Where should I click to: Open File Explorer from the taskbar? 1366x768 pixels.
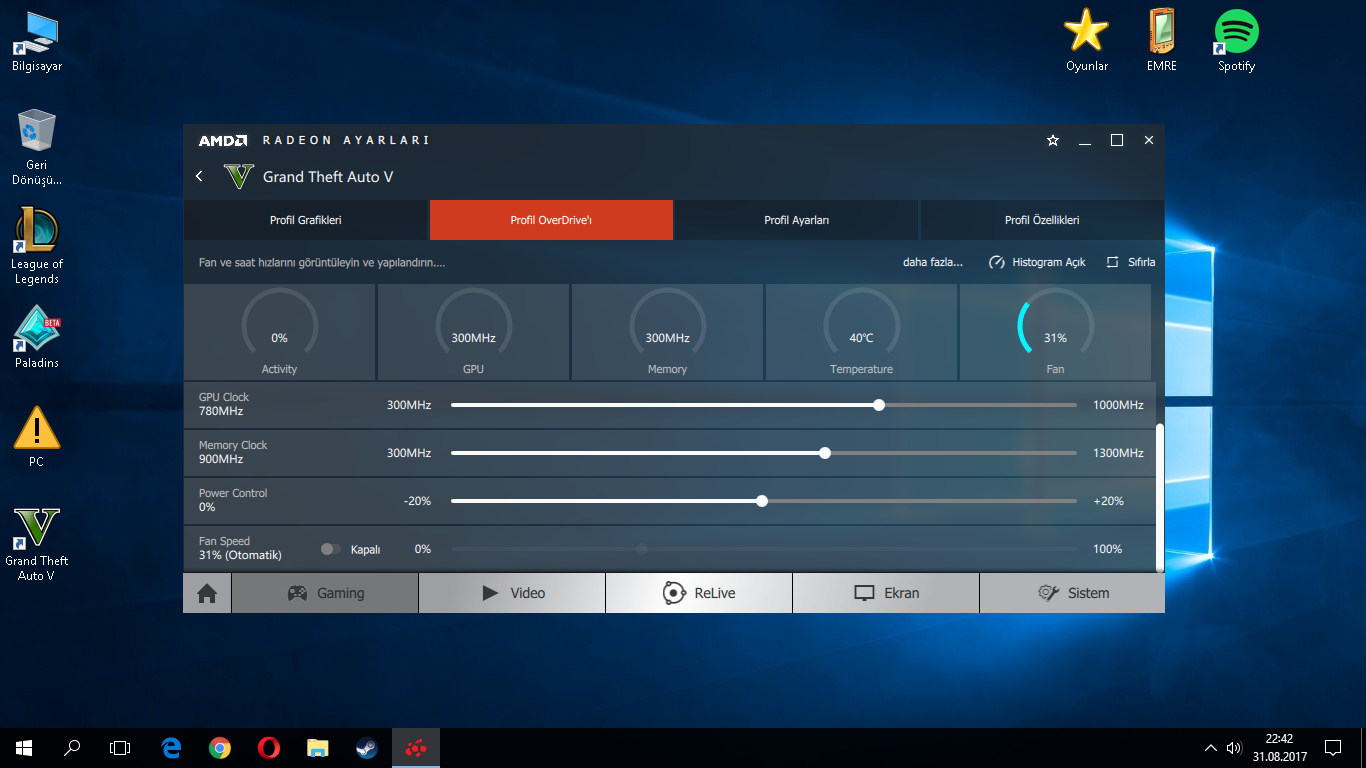pos(317,747)
